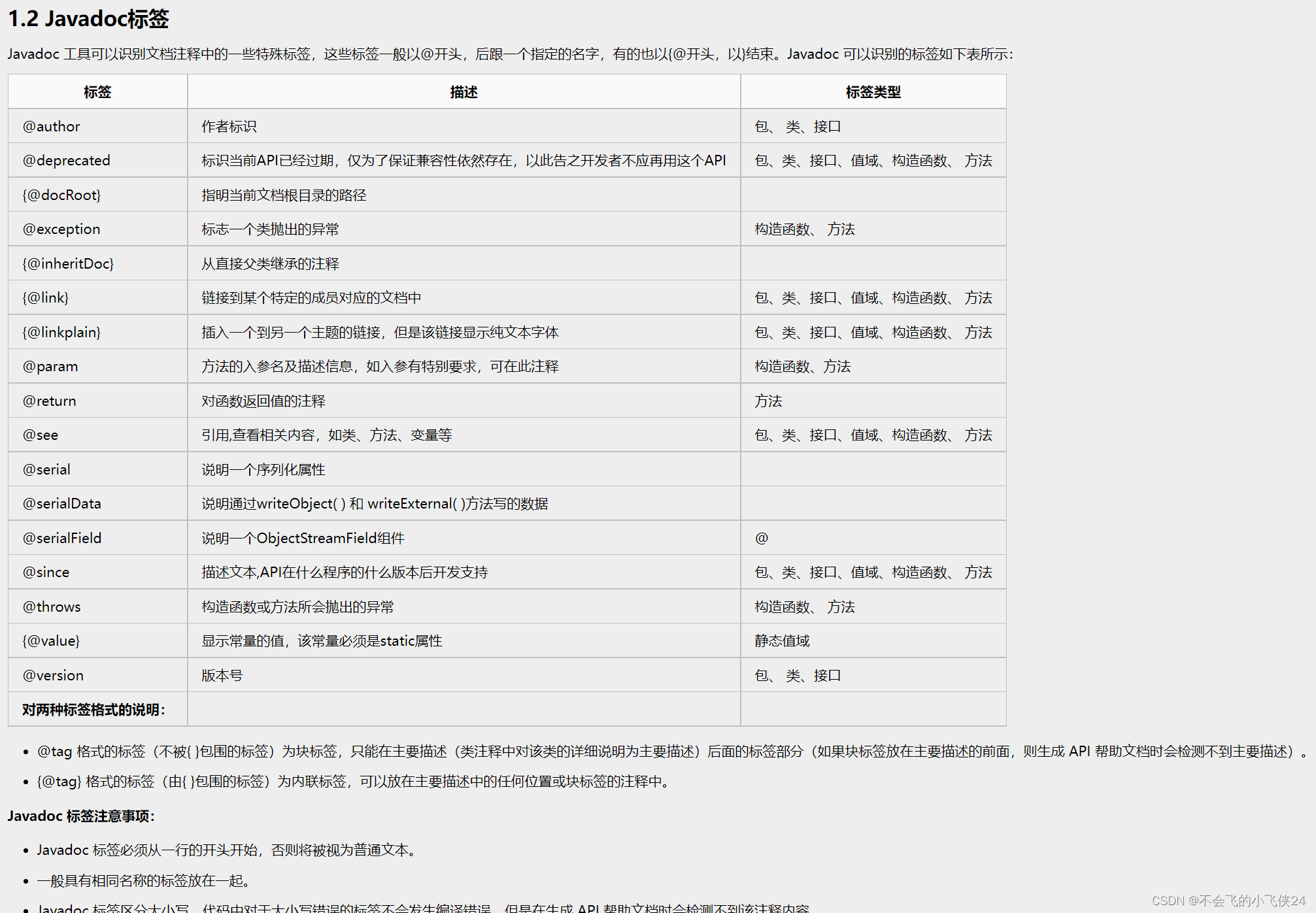Viewport: 1316px width, 913px height.
Task: Click the @version tag cell
Action: click(53, 676)
